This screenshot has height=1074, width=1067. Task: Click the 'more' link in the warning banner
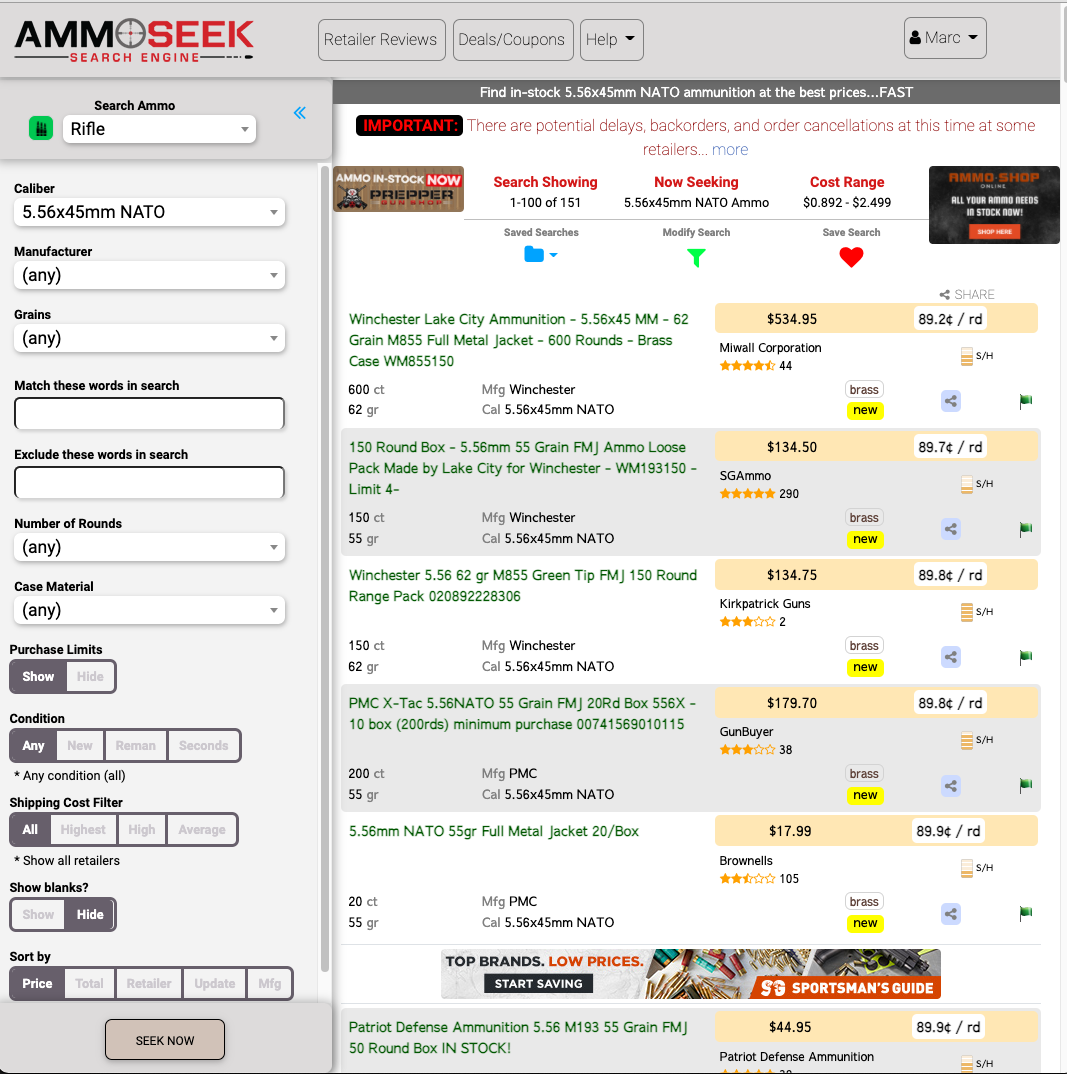pos(730,149)
